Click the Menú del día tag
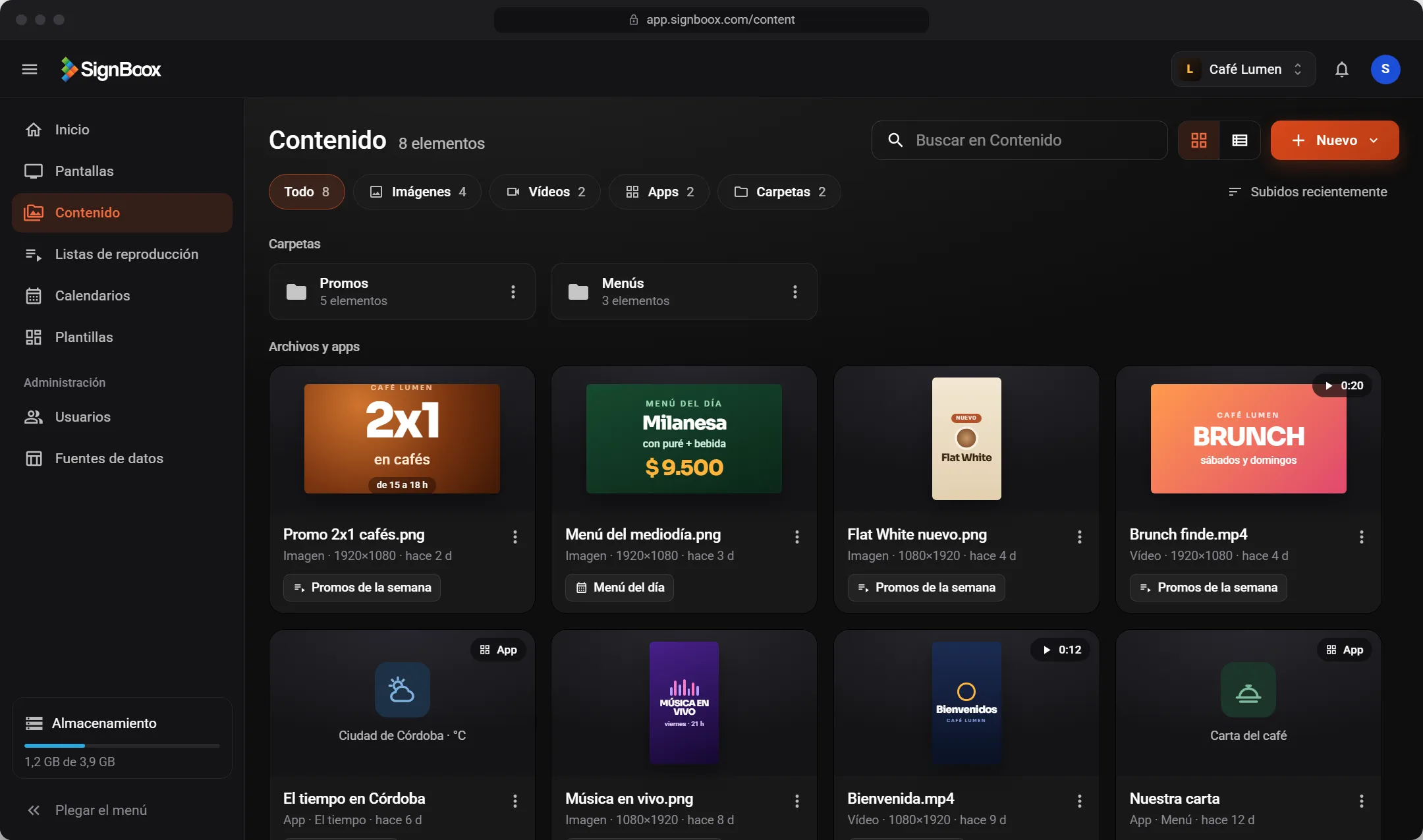 click(x=619, y=588)
